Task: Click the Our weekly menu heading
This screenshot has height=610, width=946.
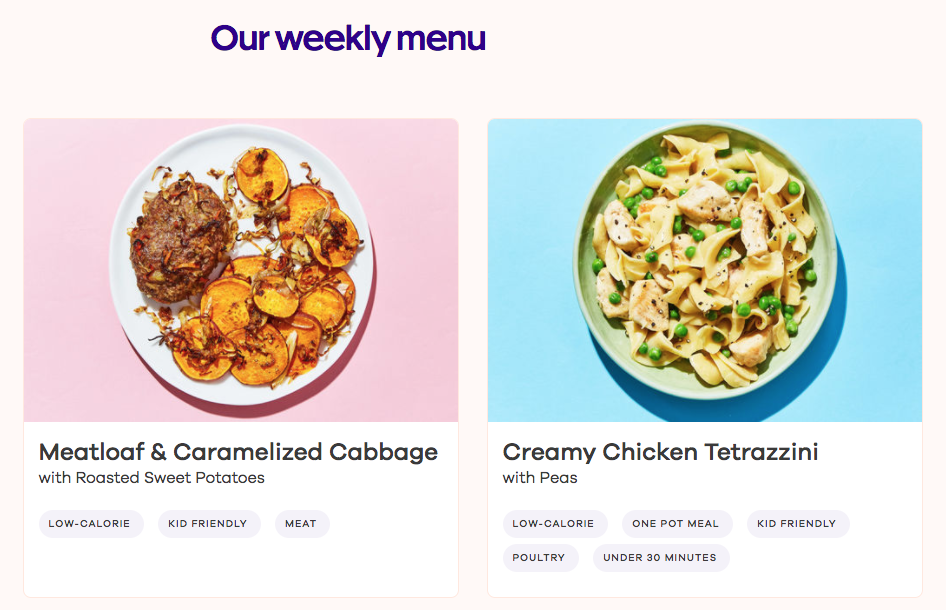Action: click(347, 38)
